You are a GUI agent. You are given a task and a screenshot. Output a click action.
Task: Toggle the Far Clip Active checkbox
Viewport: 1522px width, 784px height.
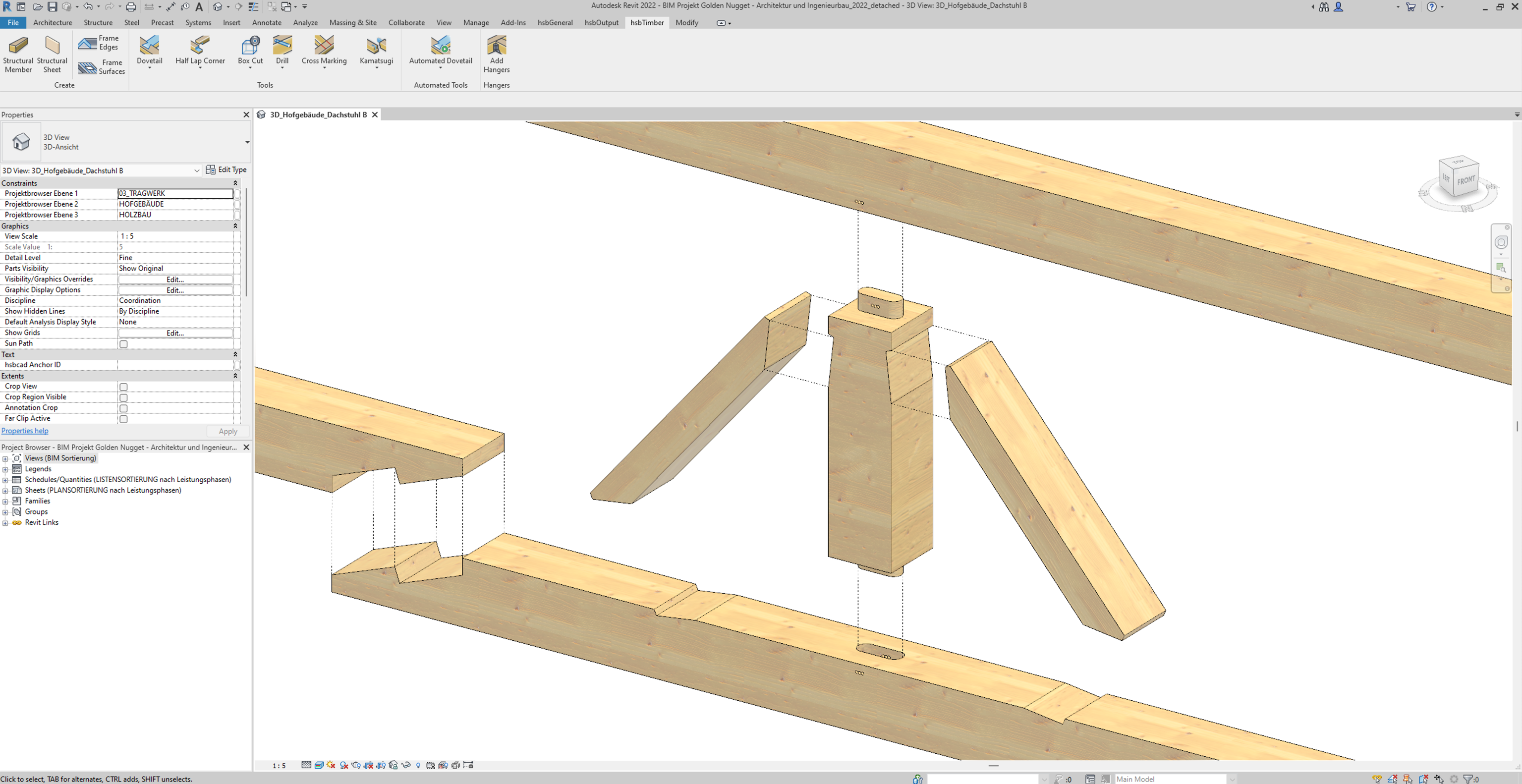[123, 419]
